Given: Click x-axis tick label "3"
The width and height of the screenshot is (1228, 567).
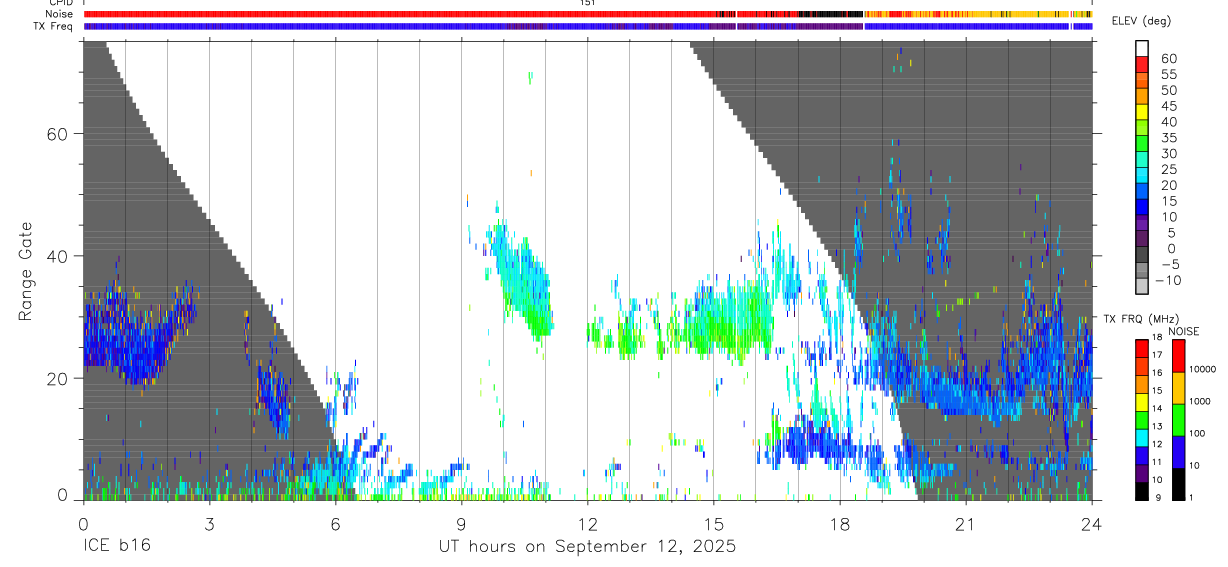Looking at the screenshot, I should [x=210, y=523].
